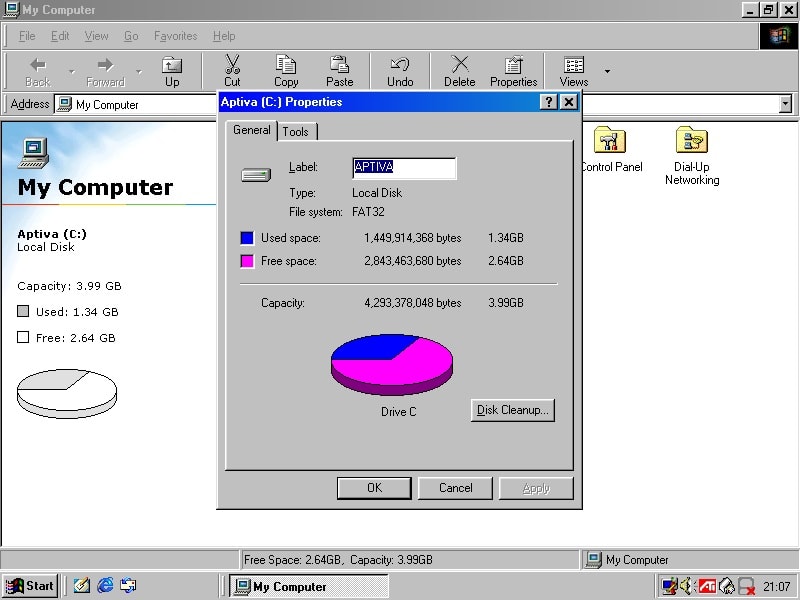Viewport: 800px width, 600px height.
Task: Select the General tab
Action: (x=252, y=130)
